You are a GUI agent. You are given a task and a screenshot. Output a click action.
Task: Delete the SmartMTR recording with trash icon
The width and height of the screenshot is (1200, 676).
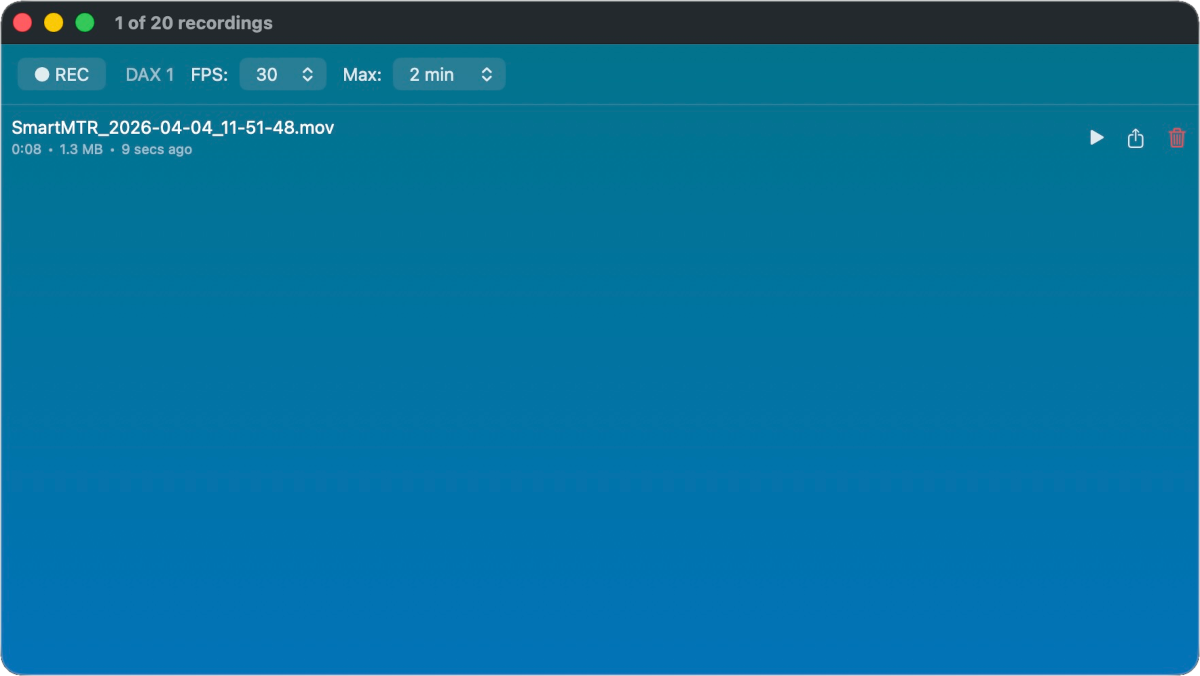pyautogui.click(x=1177, y=138)
